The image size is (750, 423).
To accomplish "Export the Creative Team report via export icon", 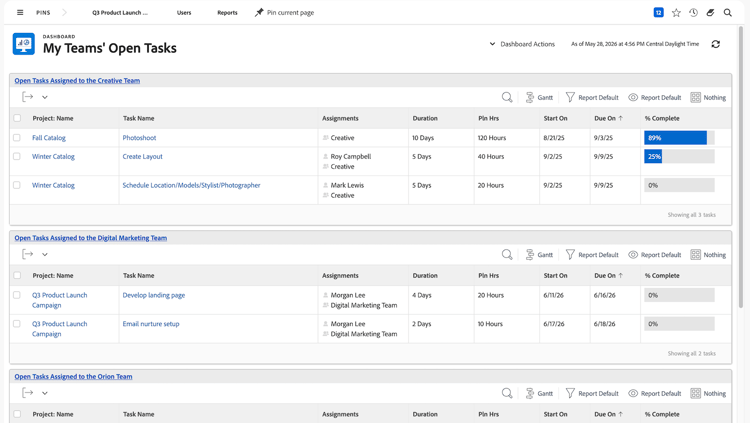I will (x=28, y=97).
